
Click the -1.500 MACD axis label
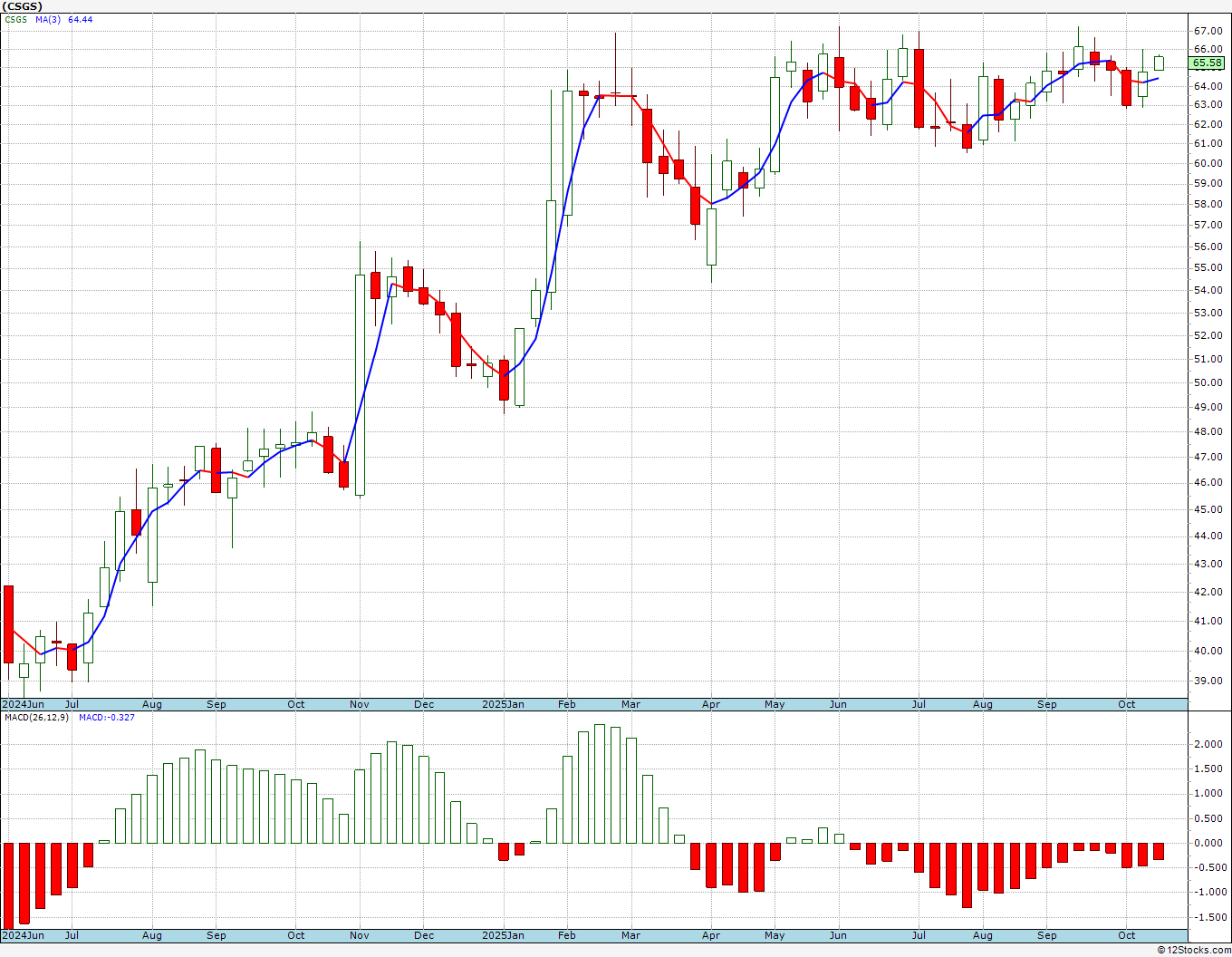(1207, 917)
